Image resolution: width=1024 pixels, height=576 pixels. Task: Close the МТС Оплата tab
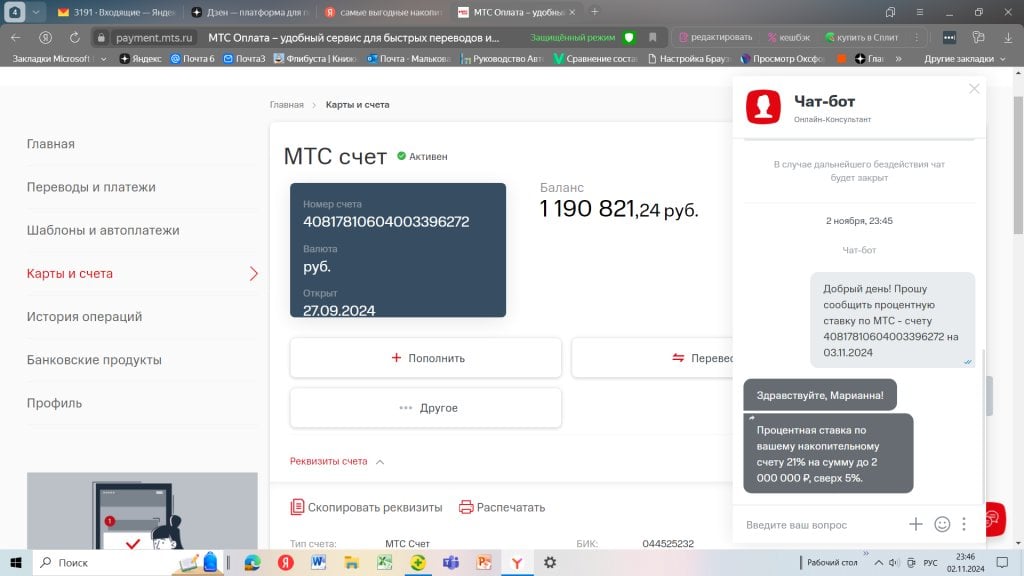[573, 12]
